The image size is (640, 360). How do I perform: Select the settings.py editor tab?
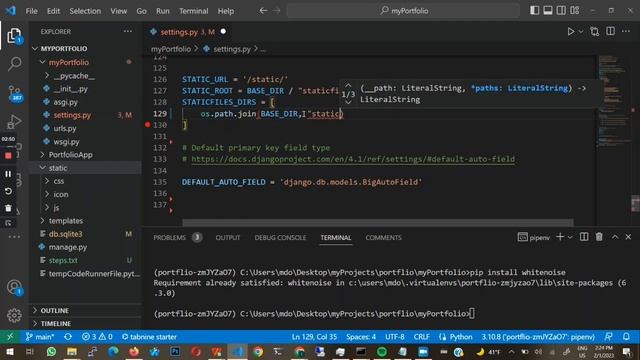click(187, 32)
